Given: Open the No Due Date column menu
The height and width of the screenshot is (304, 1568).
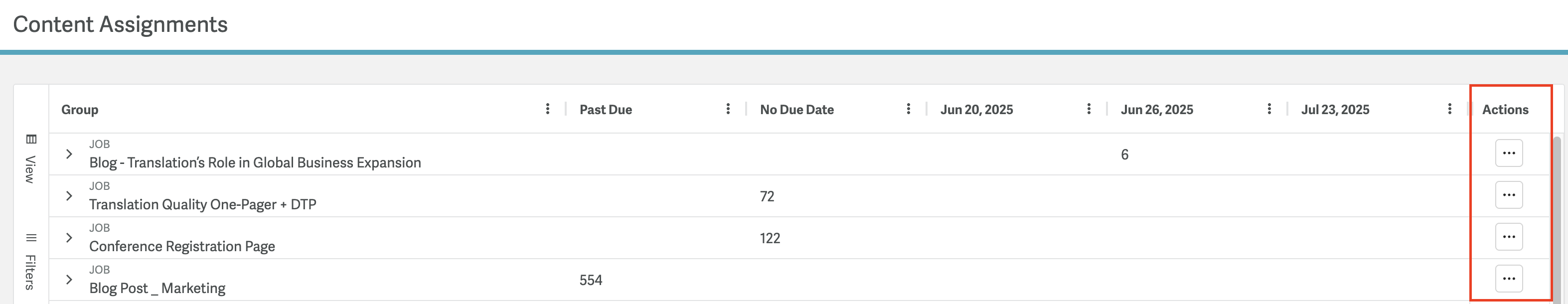Looking at the screenshot, I should pos(908,109).
